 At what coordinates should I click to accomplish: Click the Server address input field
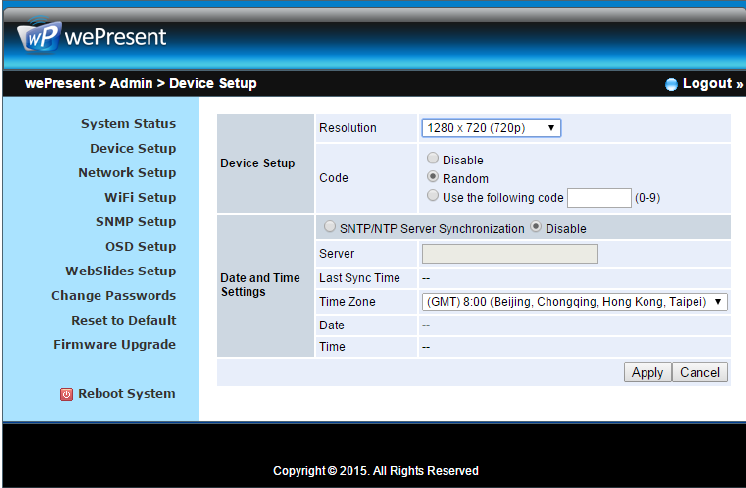click(510, 254)
